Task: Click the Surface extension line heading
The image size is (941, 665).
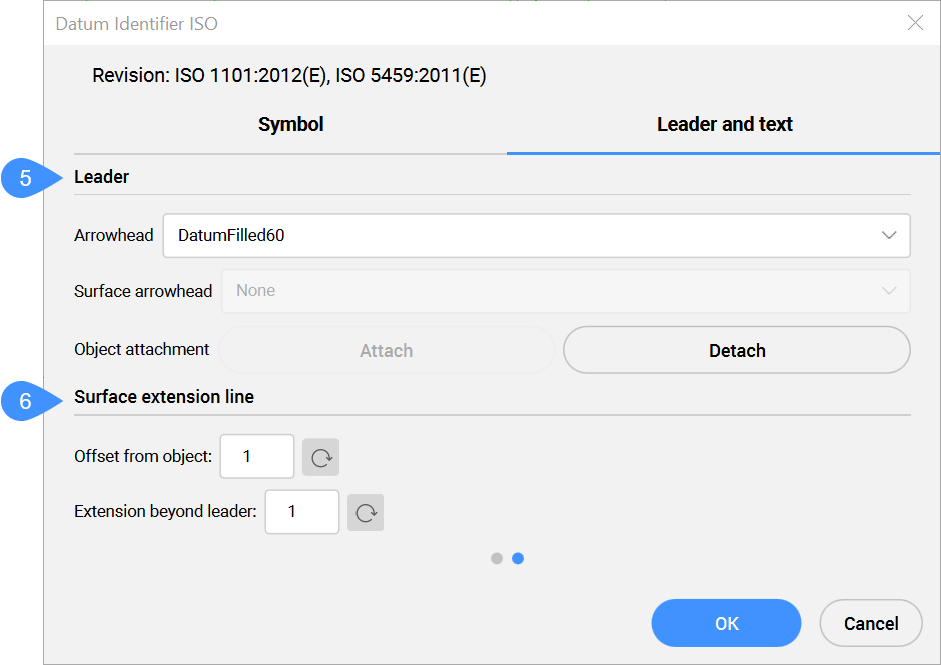Action: (x=164, y=397)
